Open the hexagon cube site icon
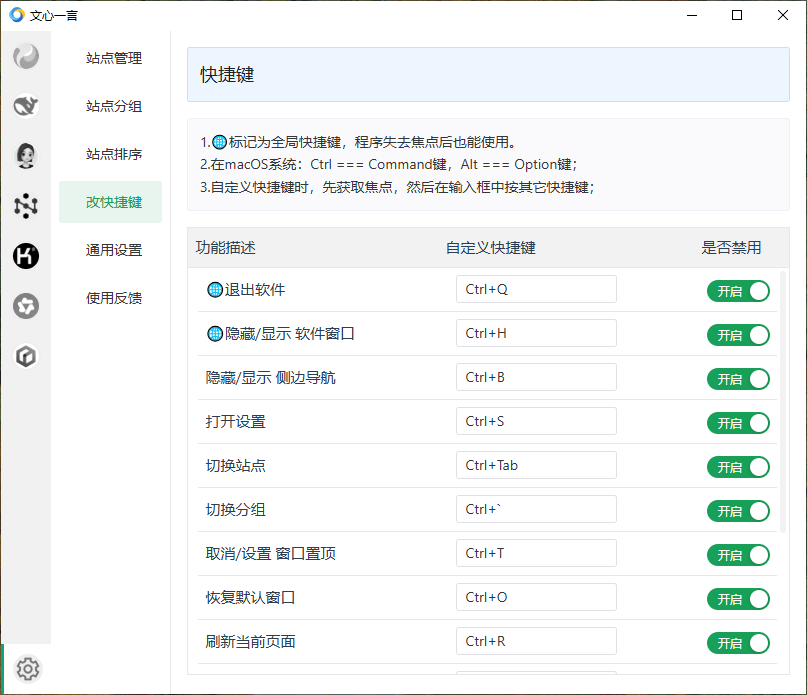The width and height of the screenshot is (807, 695). [x=26, y=356]
